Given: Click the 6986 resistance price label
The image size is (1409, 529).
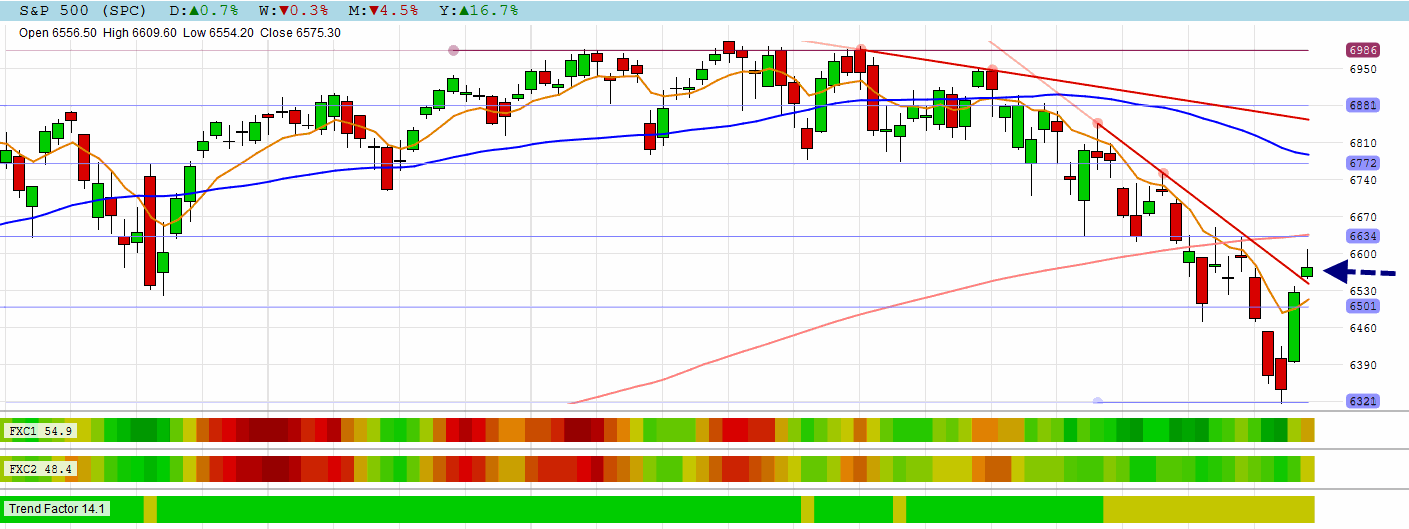Looking at the screenshot, I should (x=1363, y=50).
